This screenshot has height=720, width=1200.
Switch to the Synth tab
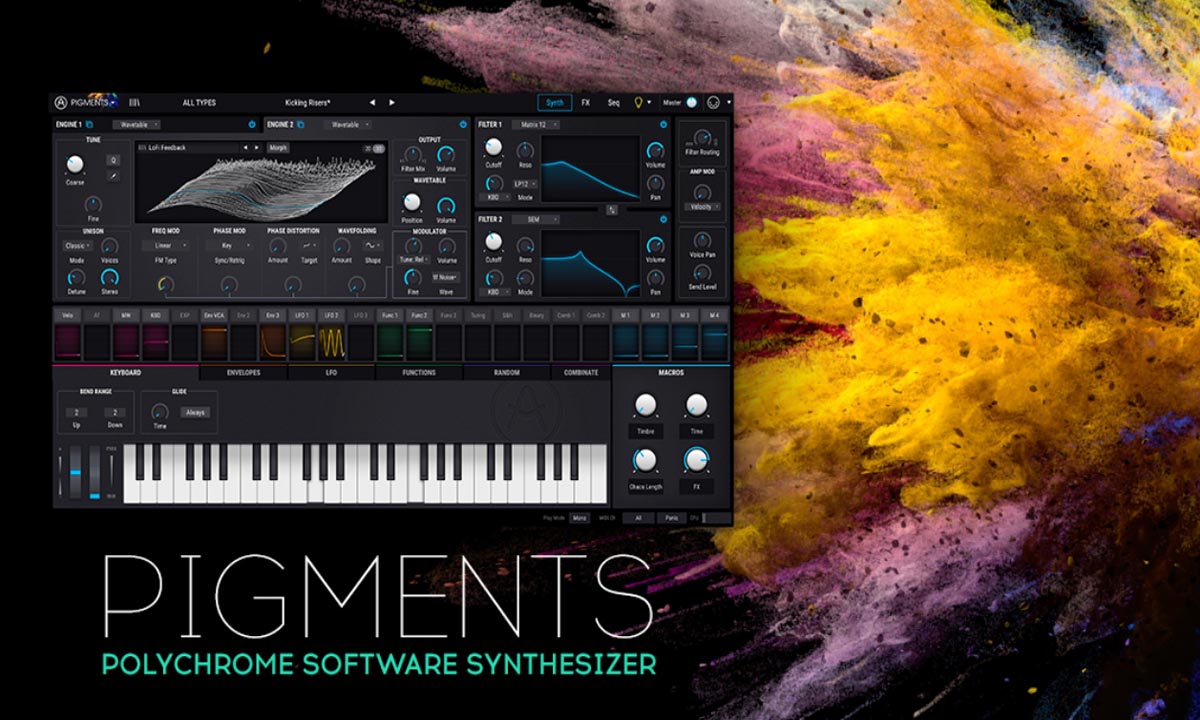(x=555, y=102)
